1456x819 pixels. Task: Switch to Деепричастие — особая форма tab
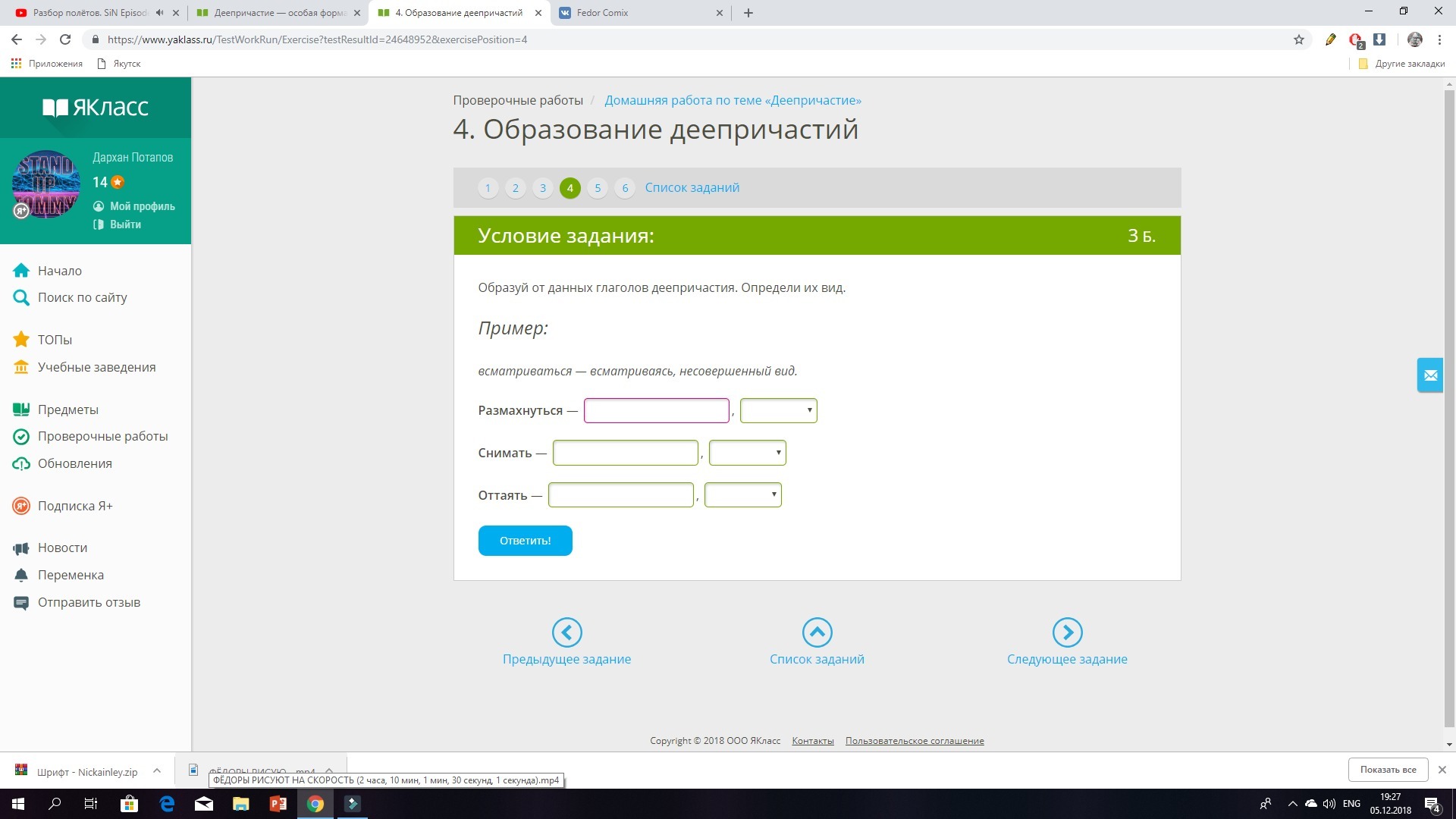point(279,13)
